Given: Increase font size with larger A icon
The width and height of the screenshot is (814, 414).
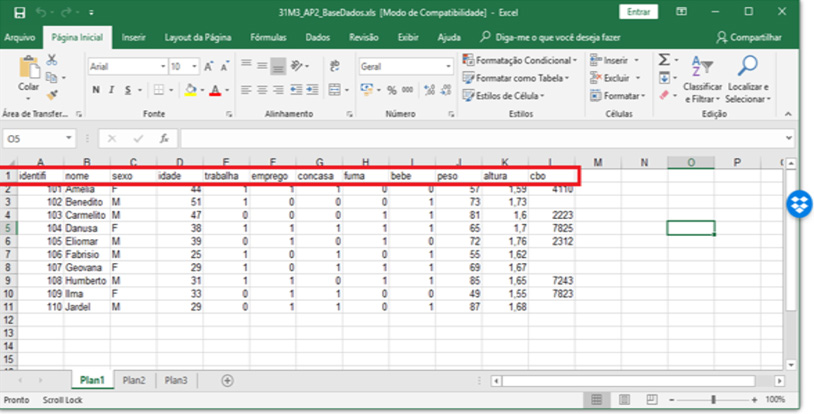Looking at the screenshot, I should [x=209, y=66].
